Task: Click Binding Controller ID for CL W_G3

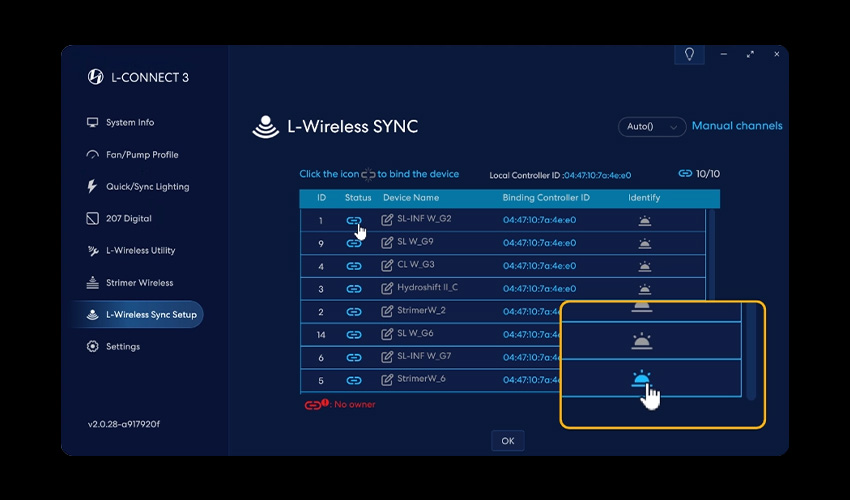Action: 539,266
